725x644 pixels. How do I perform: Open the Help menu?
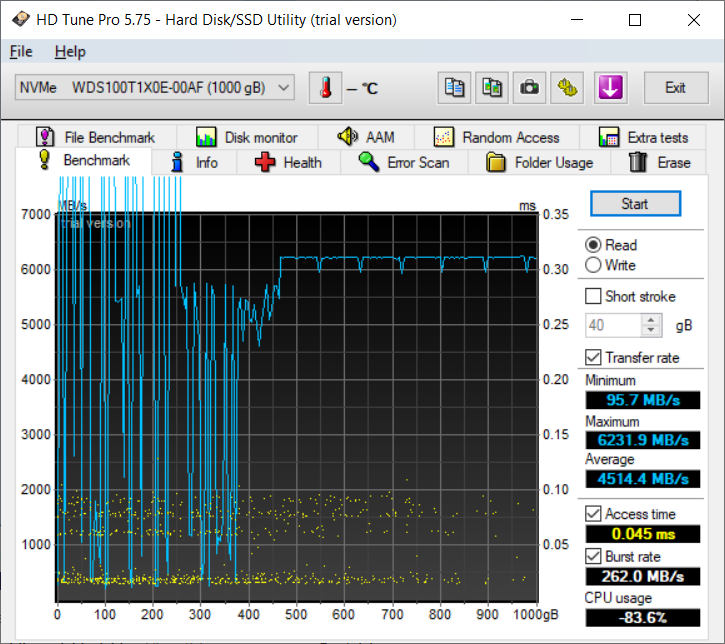pyautogui.click(x=70, y=51)
